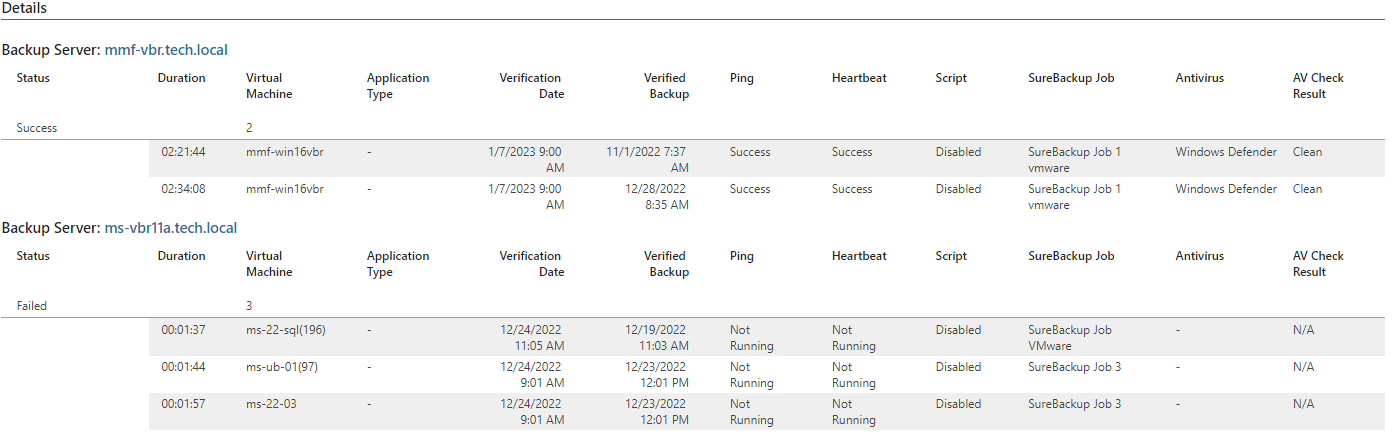Viewport: 1394px width, 435px height.
Task: Click the 11/1/2022 7:37 AM verified backup cell
Action: tap(647, 160)
